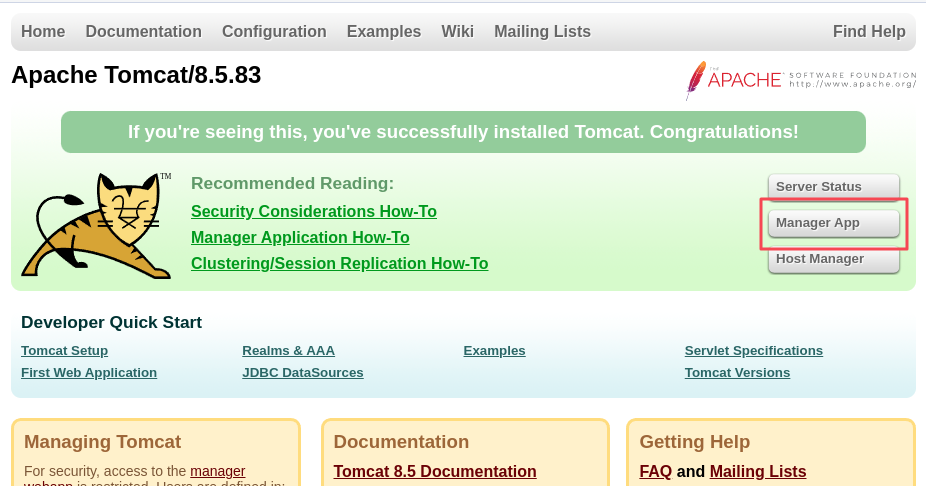This screenshot has width=926, height=486.
Task: Open the Find Help nav item
Action: coord(869,31)
